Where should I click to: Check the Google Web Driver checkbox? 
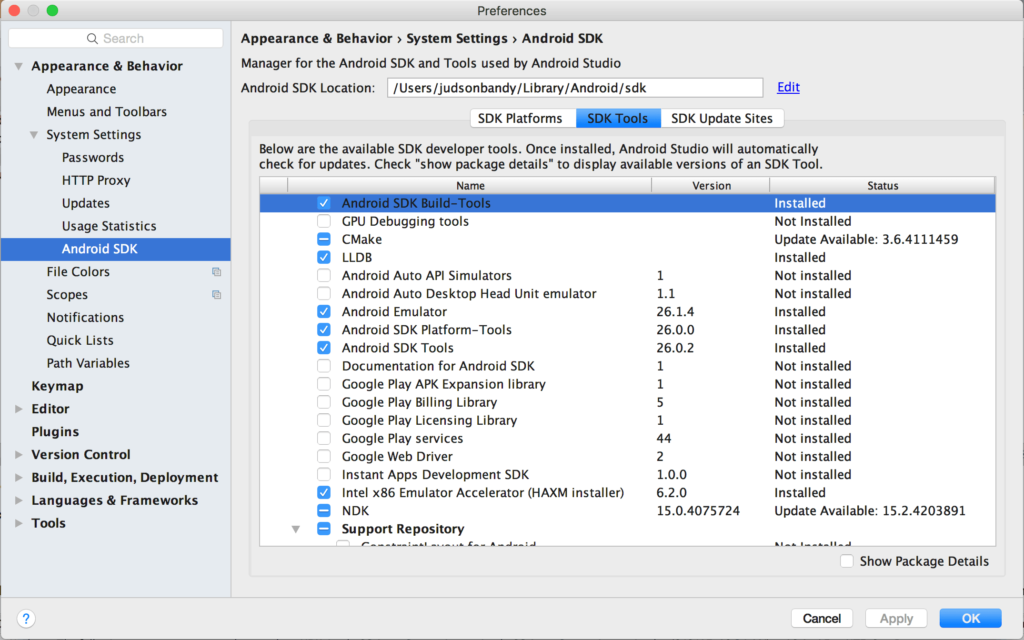(324, 456)
